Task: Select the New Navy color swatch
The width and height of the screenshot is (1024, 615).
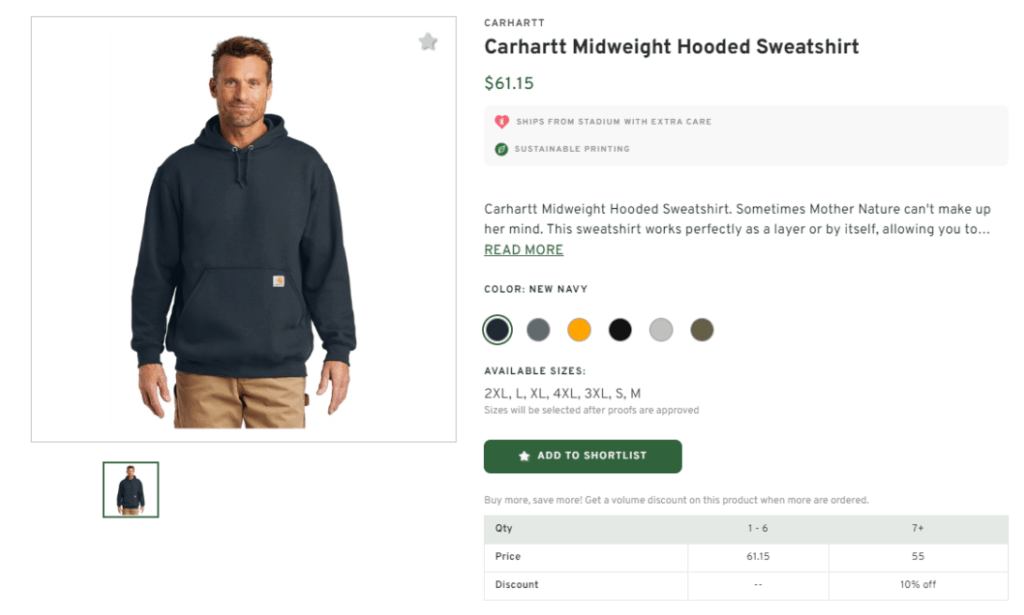Action: tap(499, 329)
